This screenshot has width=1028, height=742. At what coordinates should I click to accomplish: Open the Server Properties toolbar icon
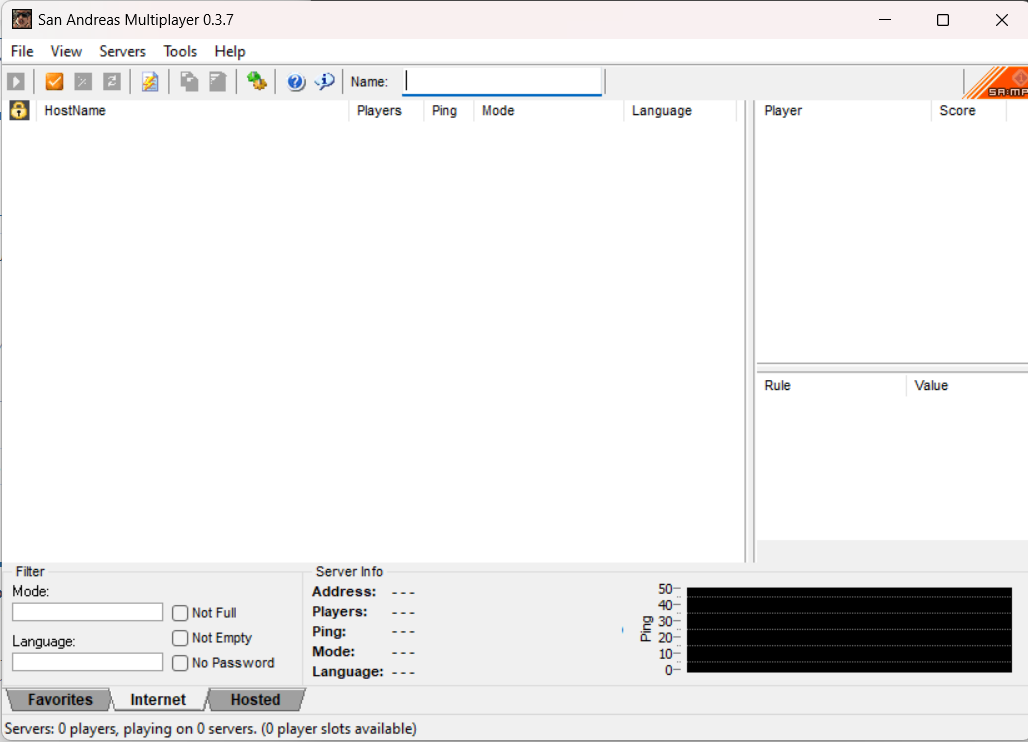(x=218, y=82)
